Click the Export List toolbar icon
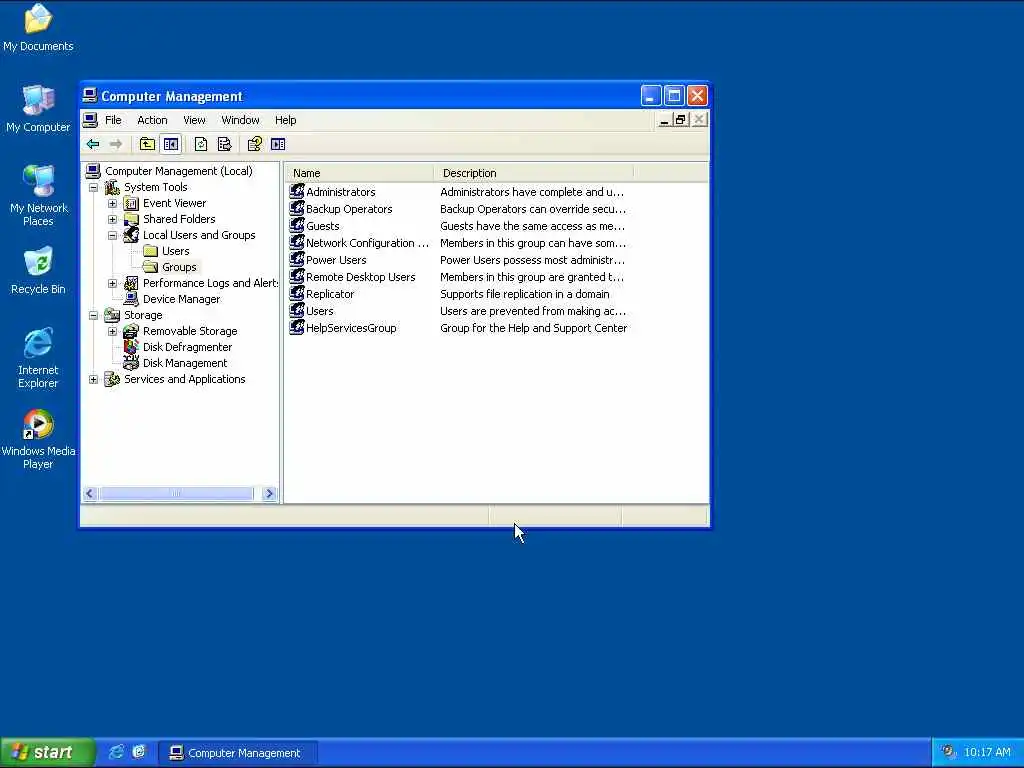The height and width of the screenshot is (768, 1024). point(224,144)
